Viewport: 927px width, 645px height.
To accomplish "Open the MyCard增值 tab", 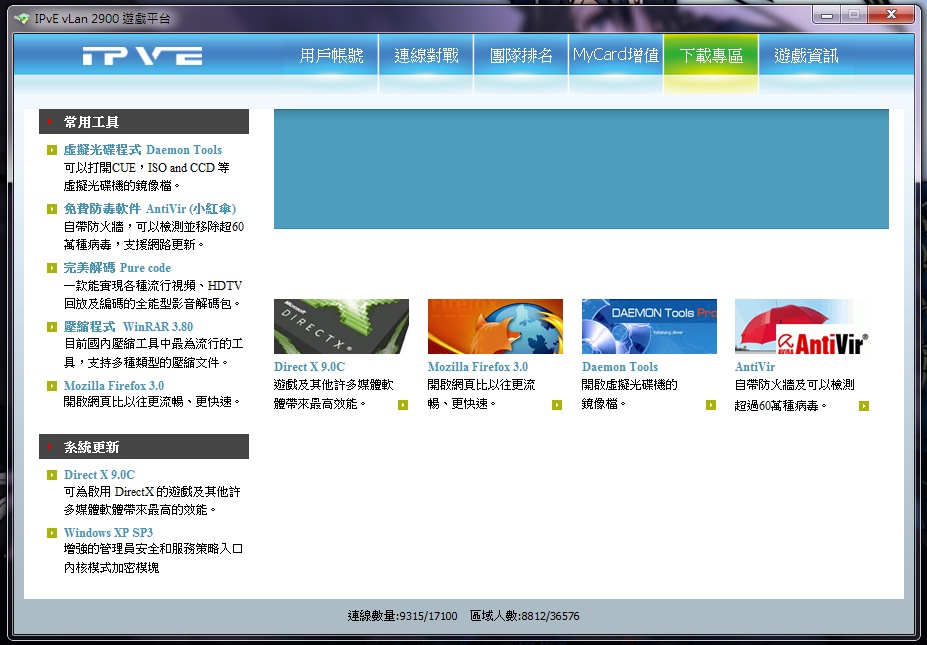I will tap(616, 56).
